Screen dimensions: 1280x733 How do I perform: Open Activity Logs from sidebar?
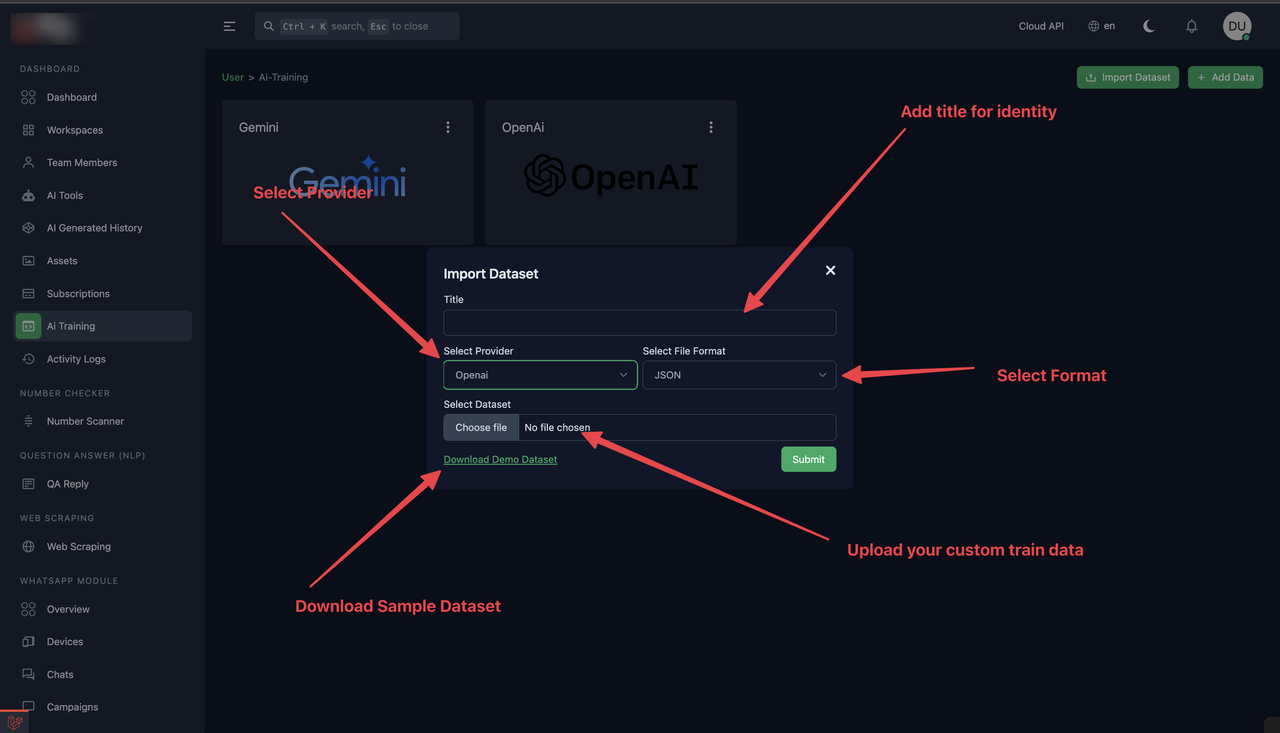click(103, 359)
